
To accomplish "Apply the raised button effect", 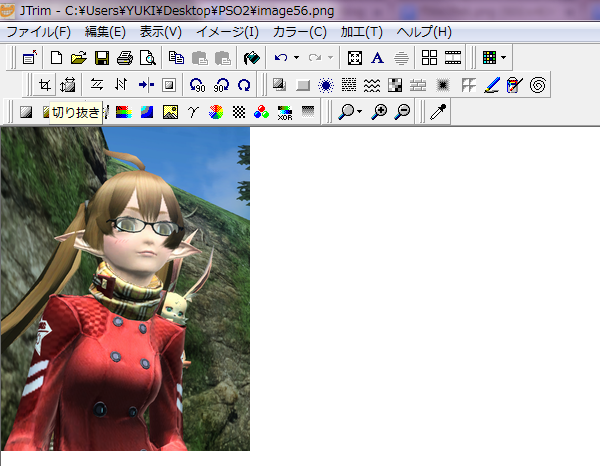I will 303,85.
